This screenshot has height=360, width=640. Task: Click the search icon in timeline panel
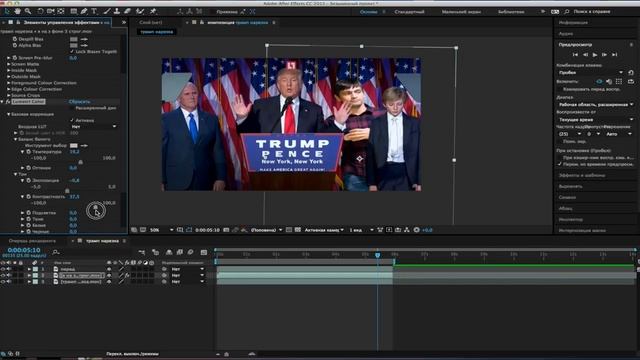point(56,252)
